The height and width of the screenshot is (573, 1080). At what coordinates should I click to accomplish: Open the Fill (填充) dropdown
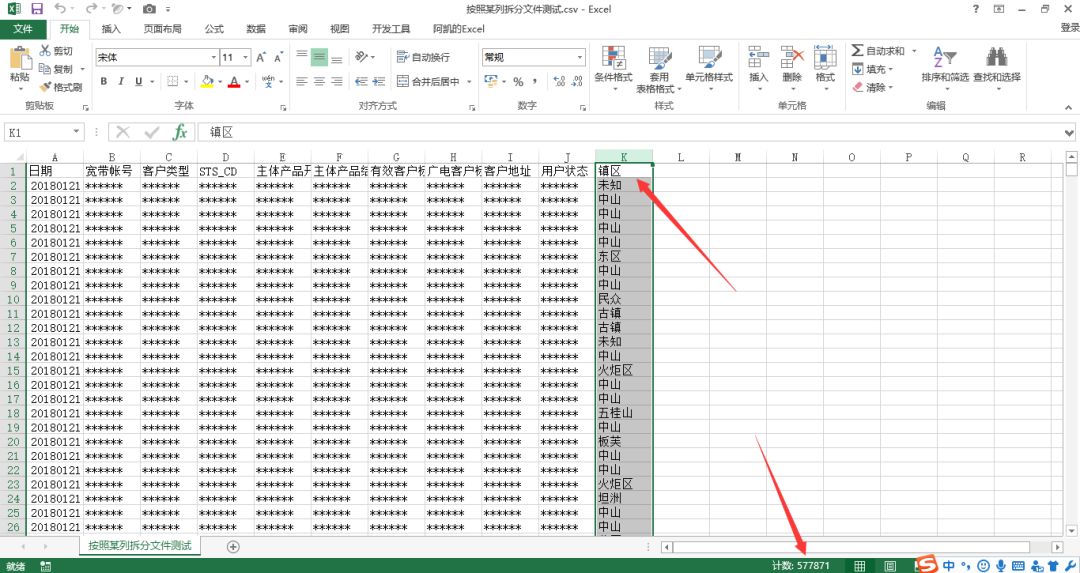click(x=873, y=69)
